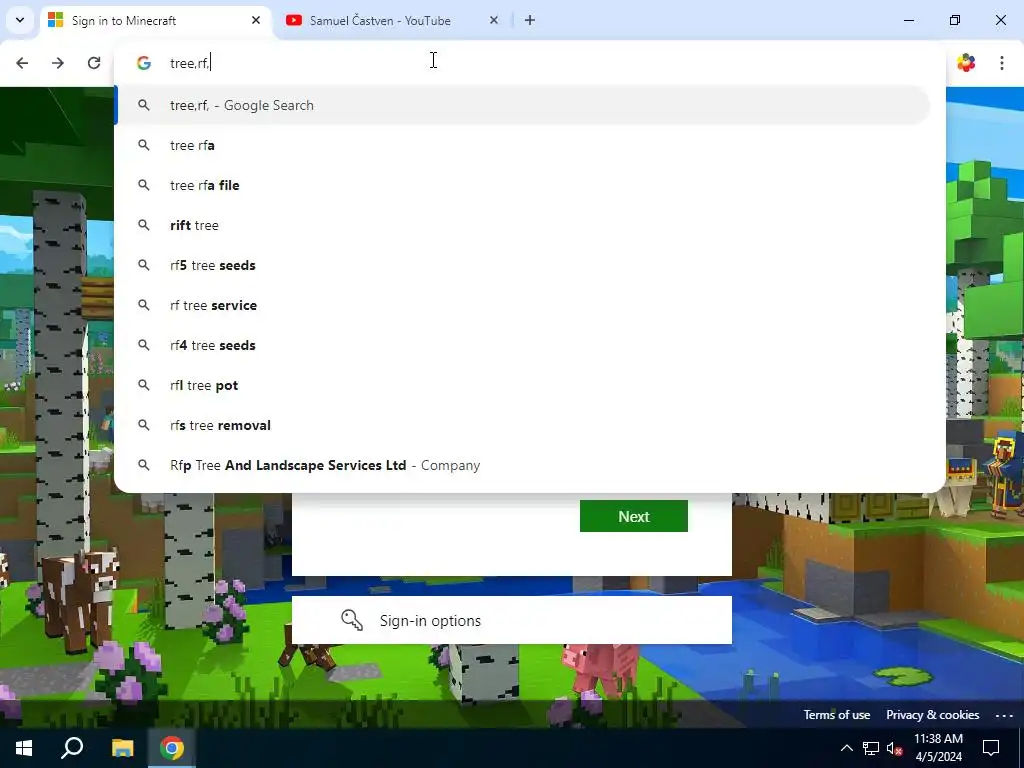The image size is (1024, 768).
Task: Restore down the Chrome window
Action: pyautogui.click(x=955, y=20)
